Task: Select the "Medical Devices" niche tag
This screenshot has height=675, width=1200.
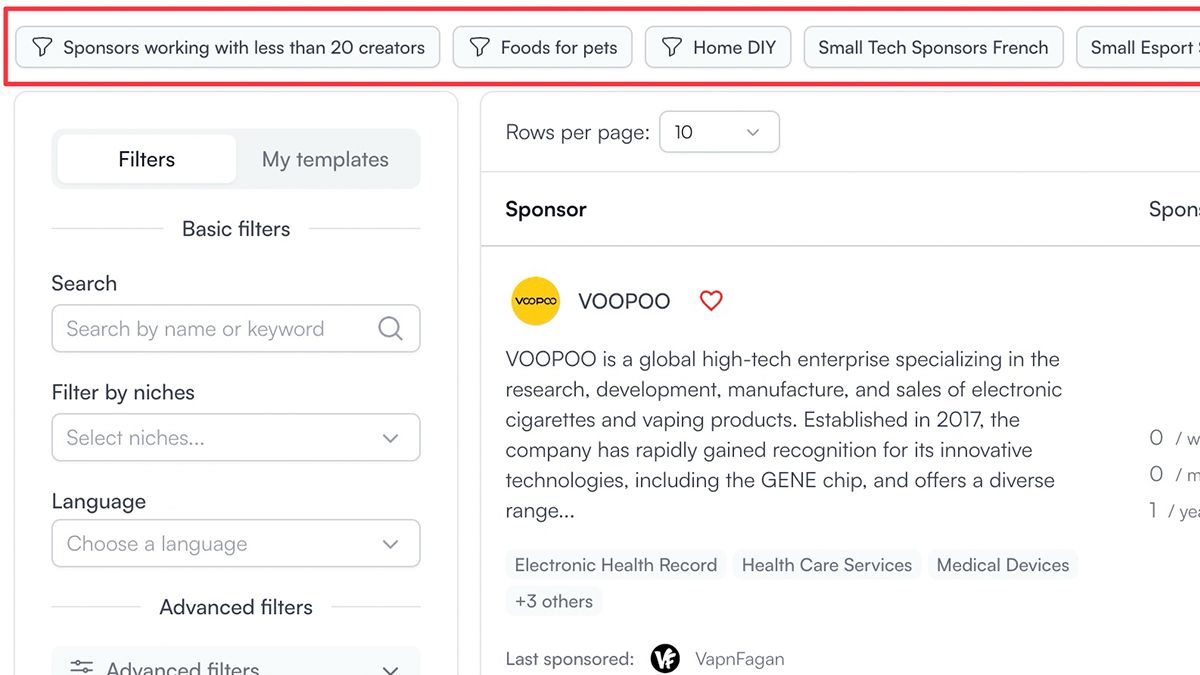Action: 1002,564
